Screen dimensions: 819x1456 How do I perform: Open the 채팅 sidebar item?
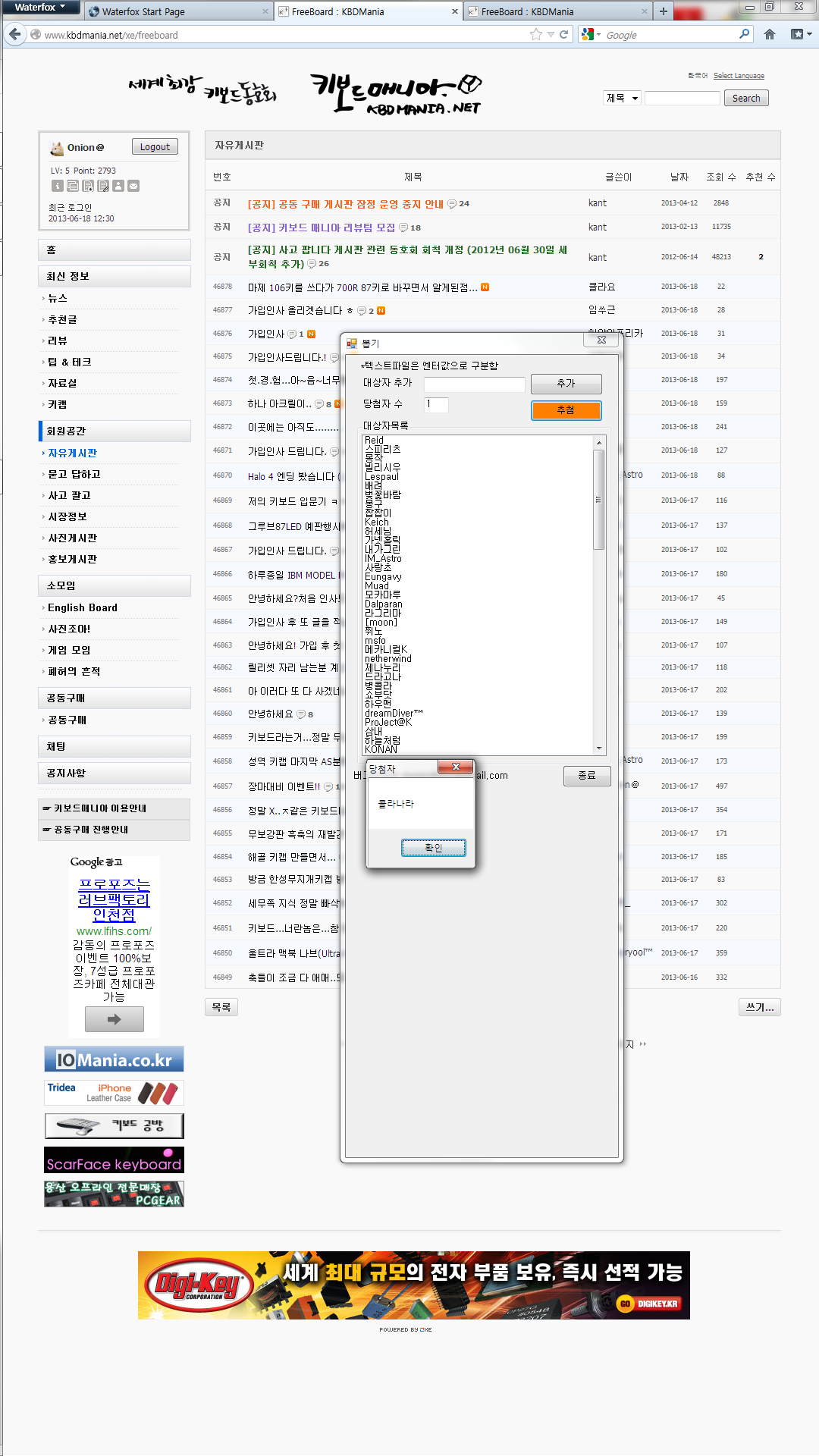(x=114, y=746)
